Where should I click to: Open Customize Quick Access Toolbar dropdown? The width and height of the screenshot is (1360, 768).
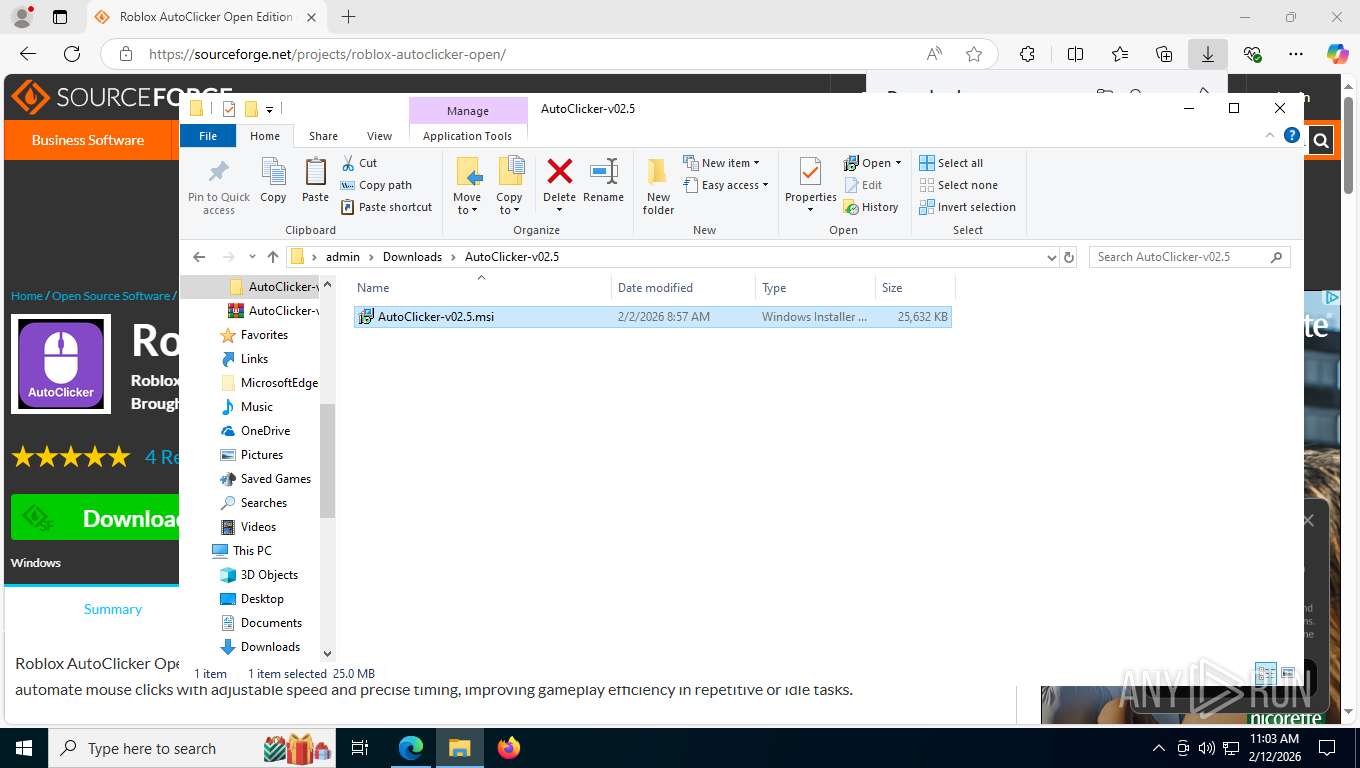[269, 109]
